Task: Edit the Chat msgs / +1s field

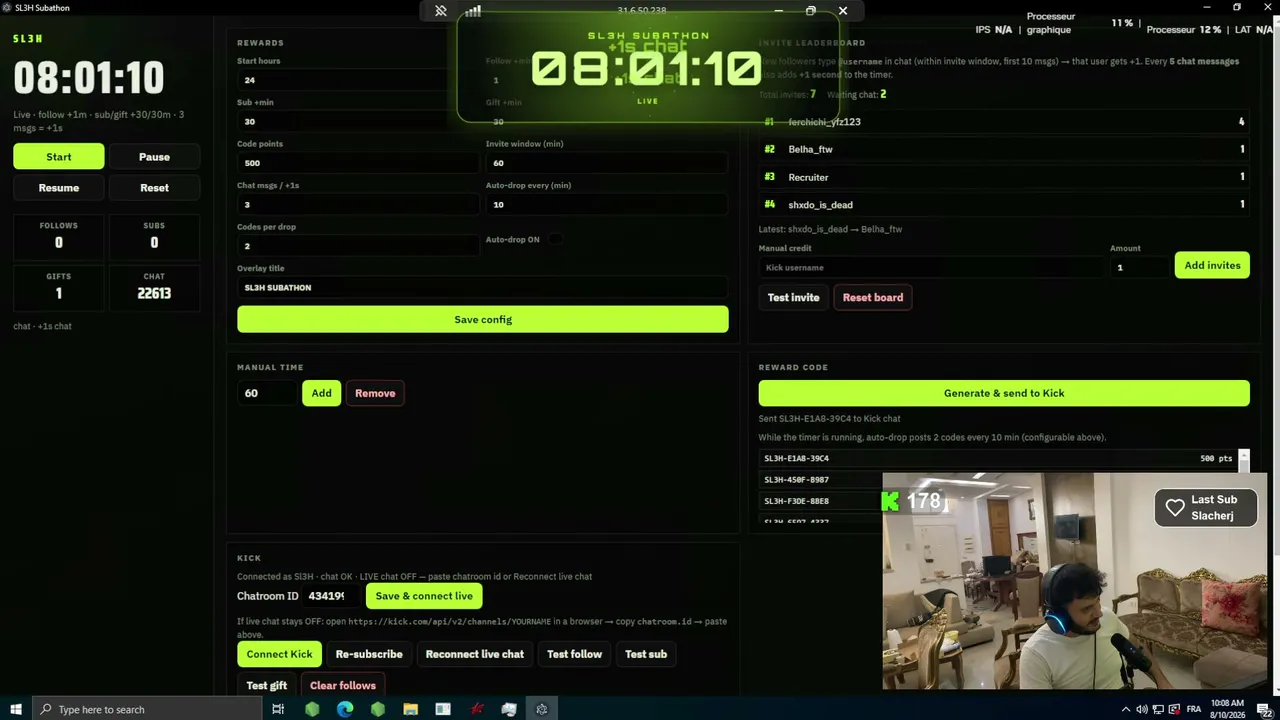Action: pos(358,204)
